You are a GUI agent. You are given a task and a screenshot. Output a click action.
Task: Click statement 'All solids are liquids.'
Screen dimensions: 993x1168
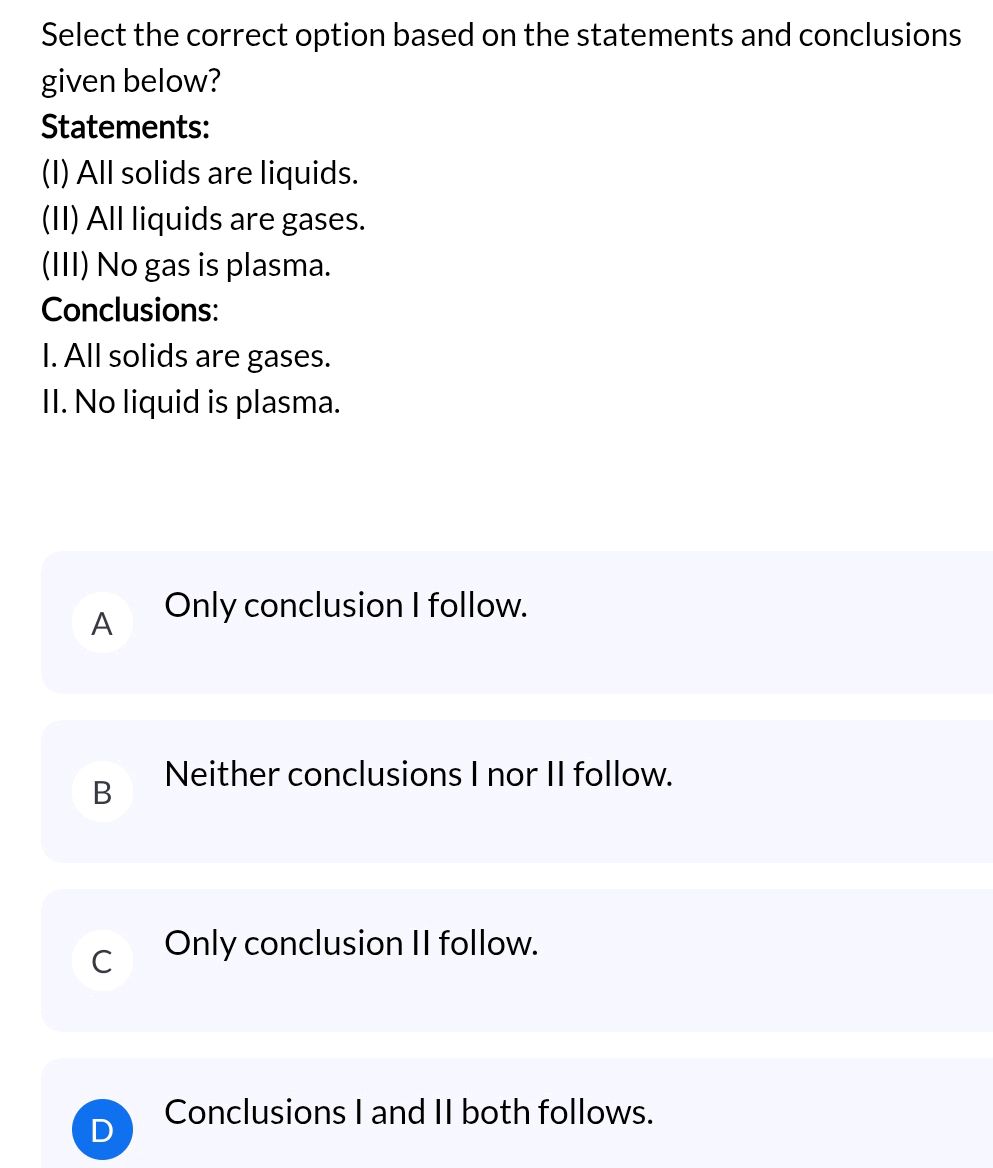(199, 173)
